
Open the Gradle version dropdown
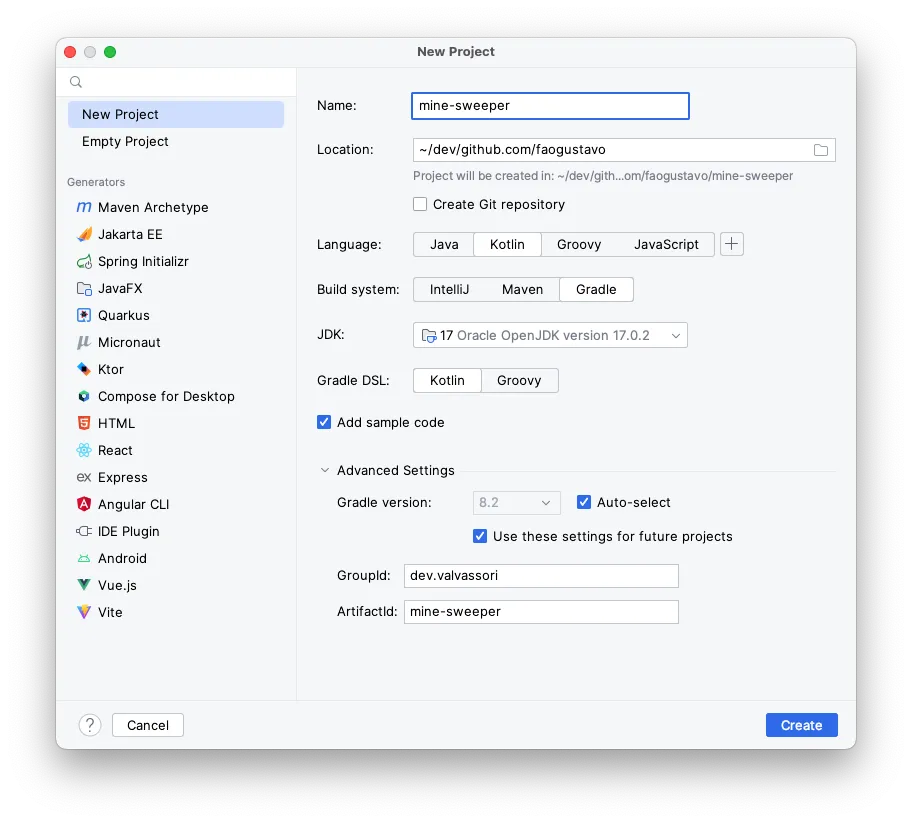pyautogui.click(x=516, y=503)
